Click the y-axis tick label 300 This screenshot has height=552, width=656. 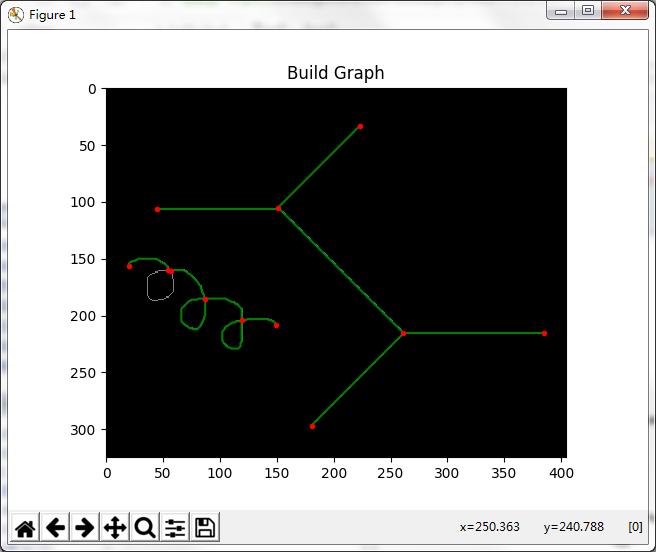83,430
